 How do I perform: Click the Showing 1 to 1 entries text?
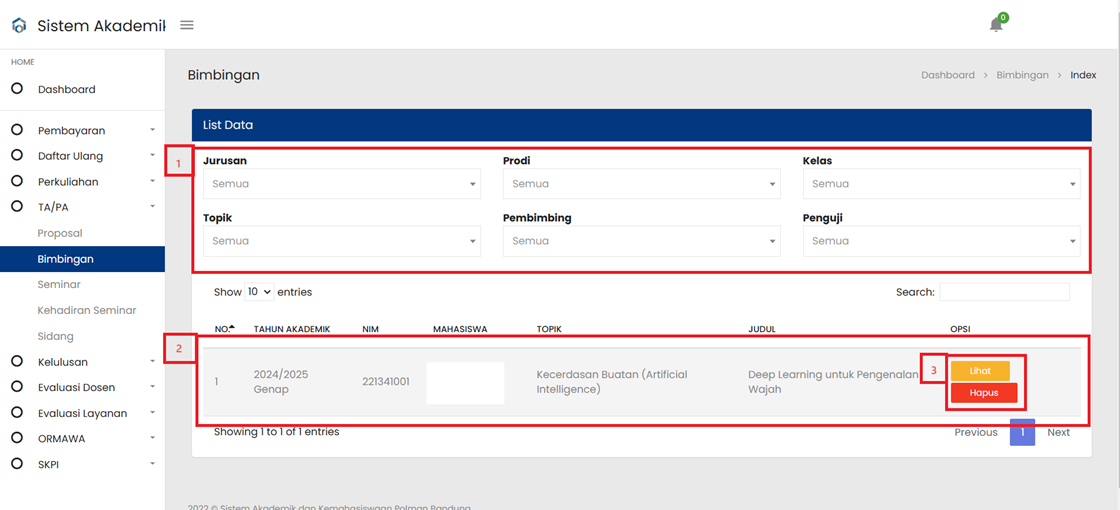click(276, 431)
